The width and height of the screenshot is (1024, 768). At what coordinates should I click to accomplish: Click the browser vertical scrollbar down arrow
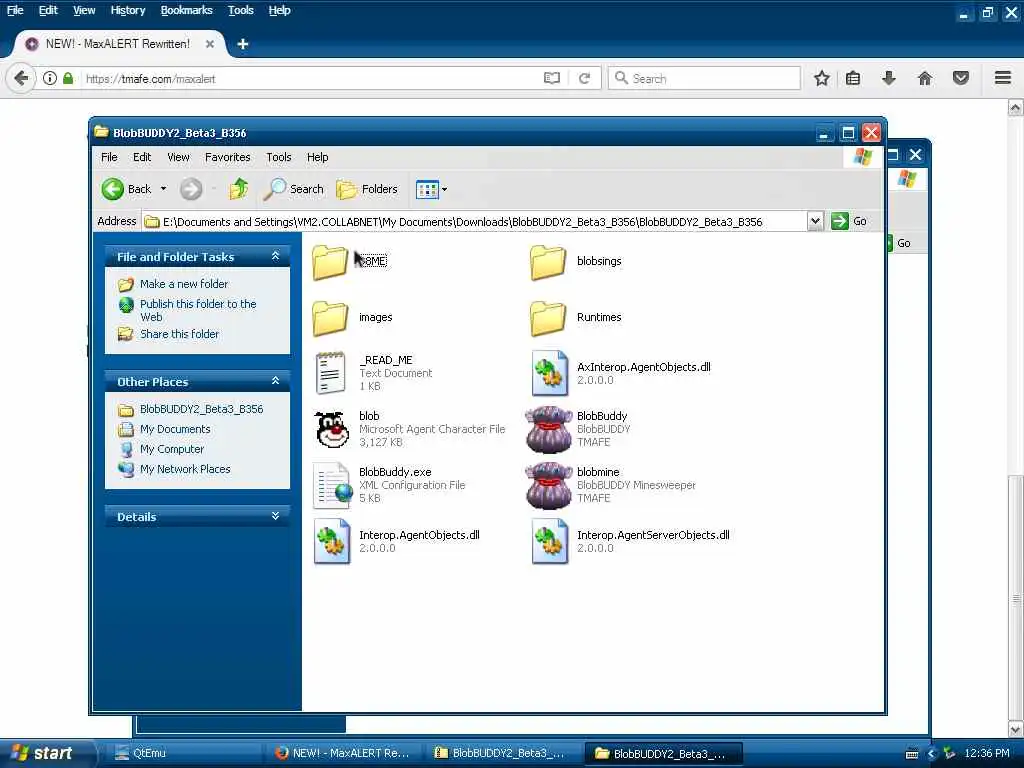(x=1016, y=729)
